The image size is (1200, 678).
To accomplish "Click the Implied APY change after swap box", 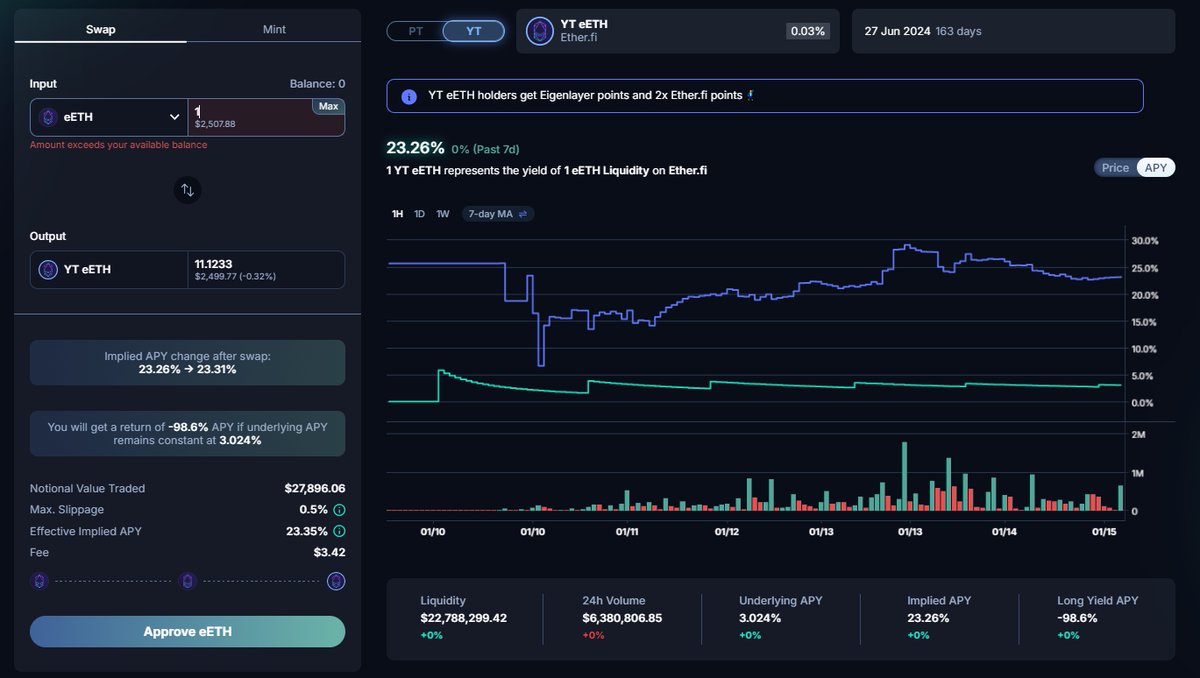I will coord(187,362).
